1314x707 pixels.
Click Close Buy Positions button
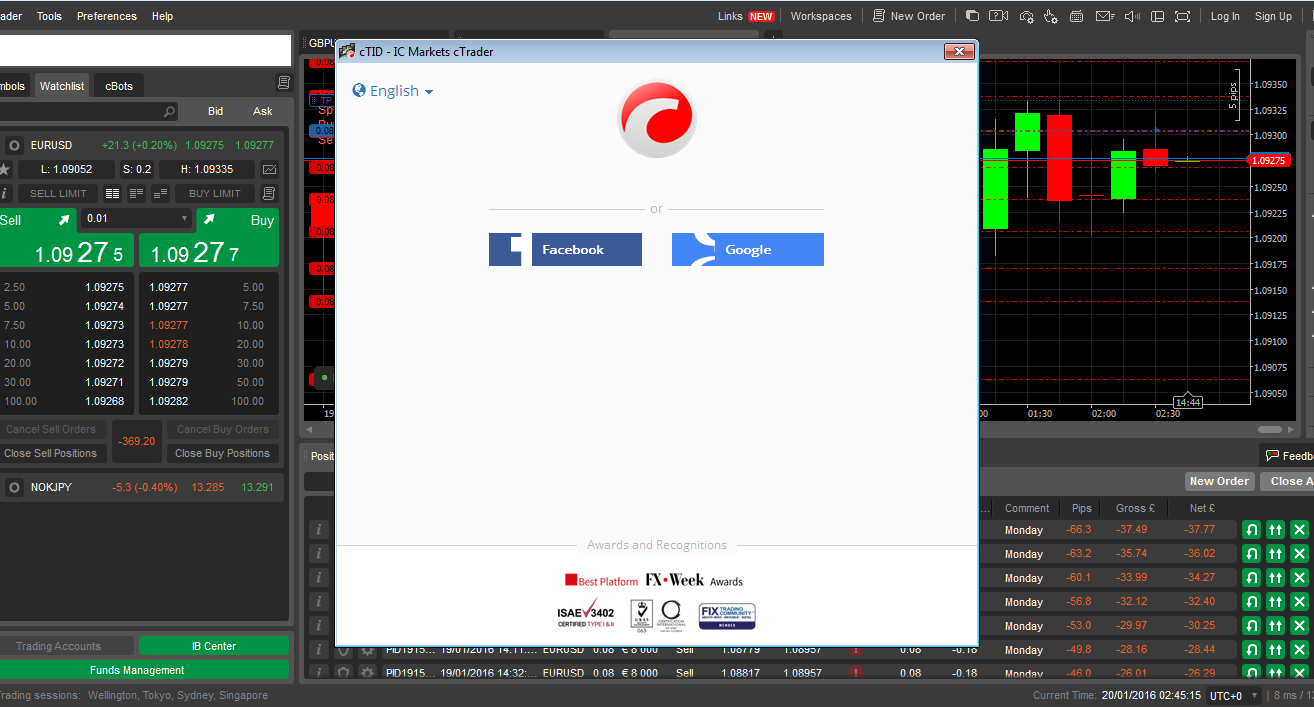tap(222, 453)
